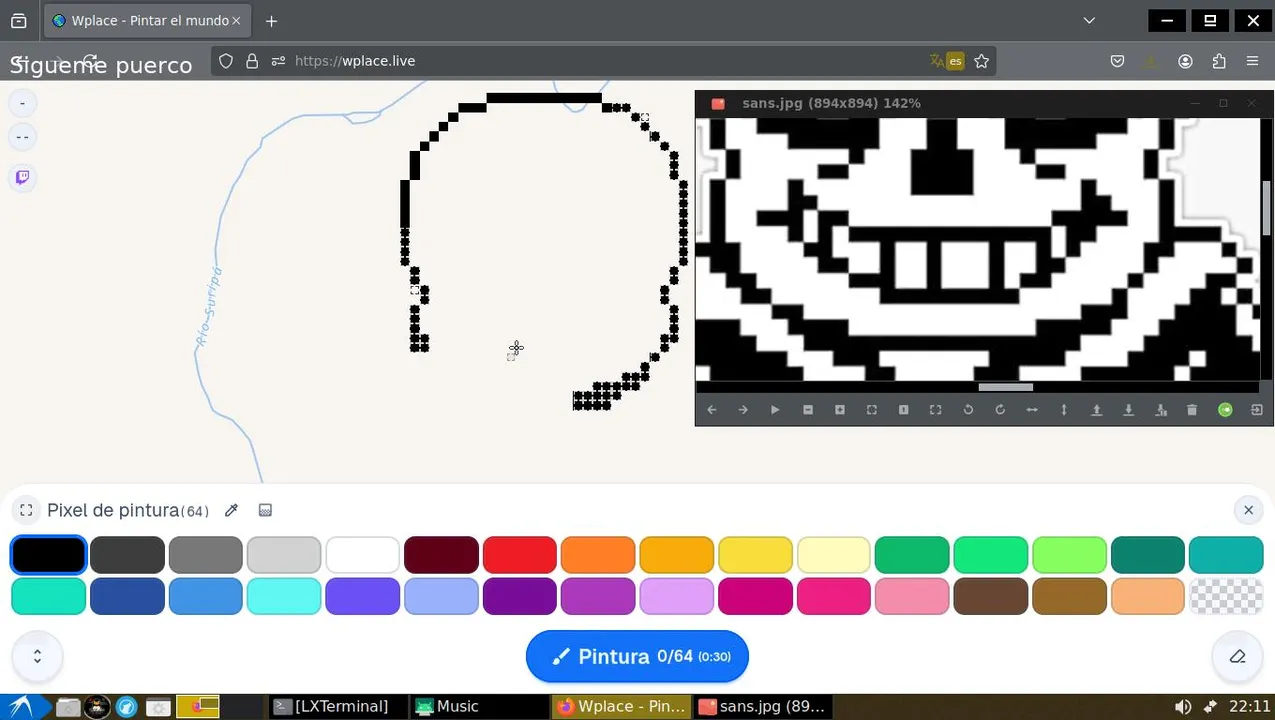Choose the bright red color swatch
1275x720 pixels.
pos(519,554)
